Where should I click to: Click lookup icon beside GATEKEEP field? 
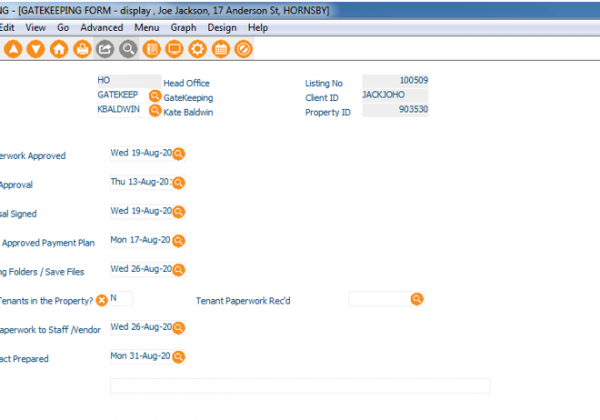tap(155, 96)
